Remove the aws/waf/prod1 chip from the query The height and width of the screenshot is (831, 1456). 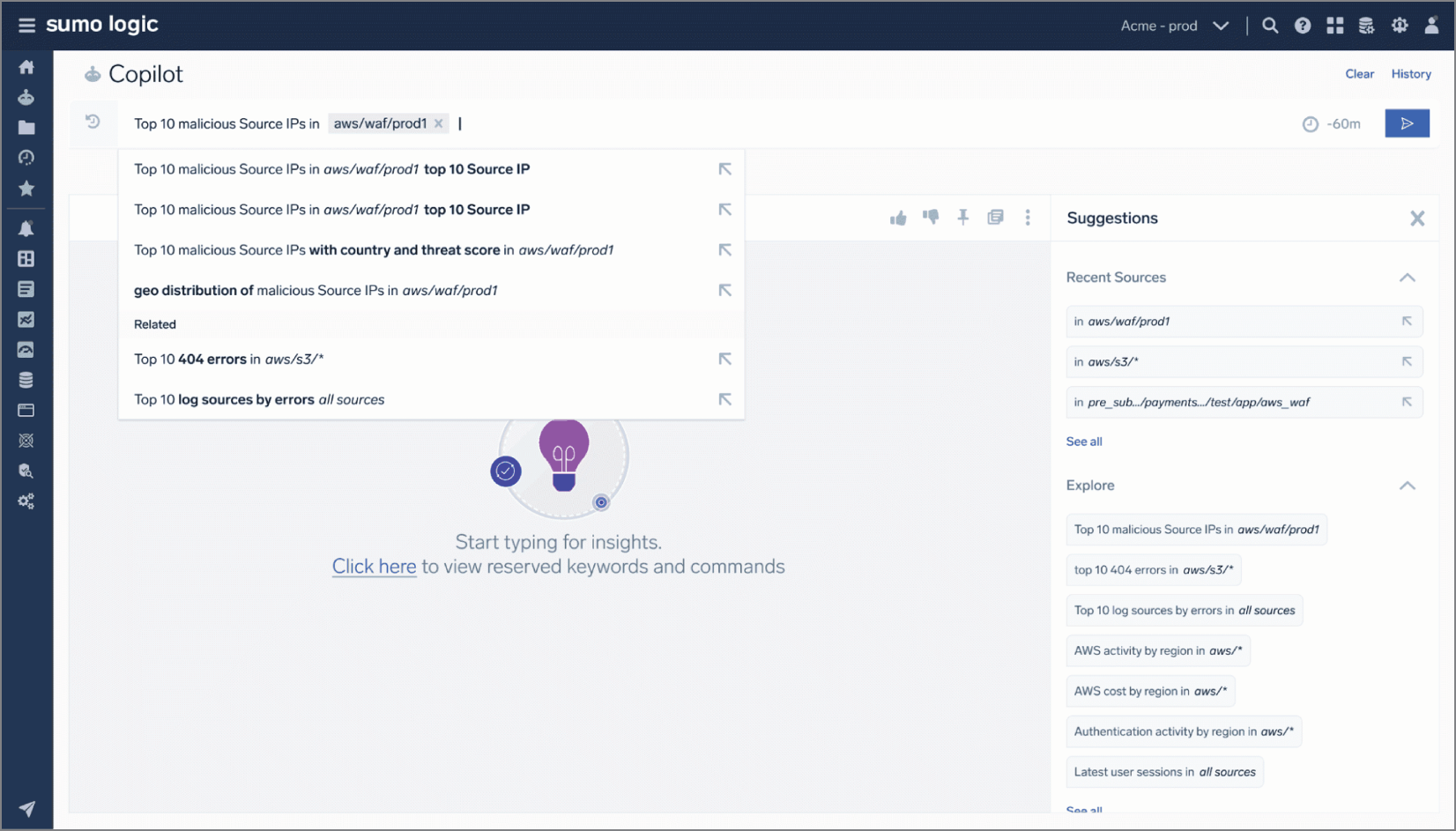coord(438,123)
